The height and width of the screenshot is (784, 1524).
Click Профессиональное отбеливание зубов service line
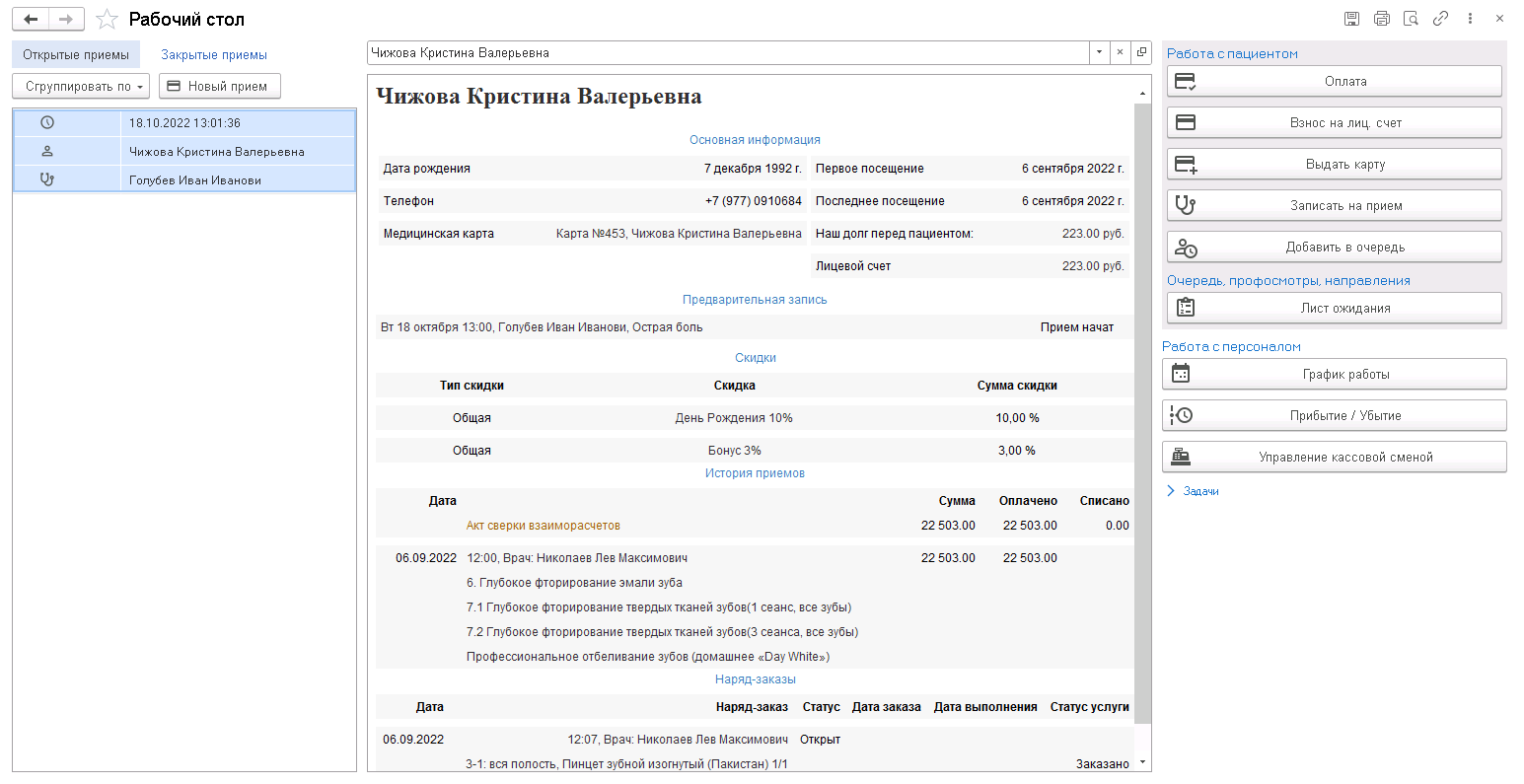pos(648,657)
